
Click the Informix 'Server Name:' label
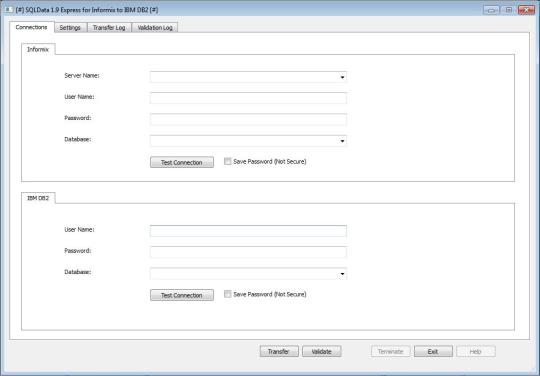click(x=82, y=75)
